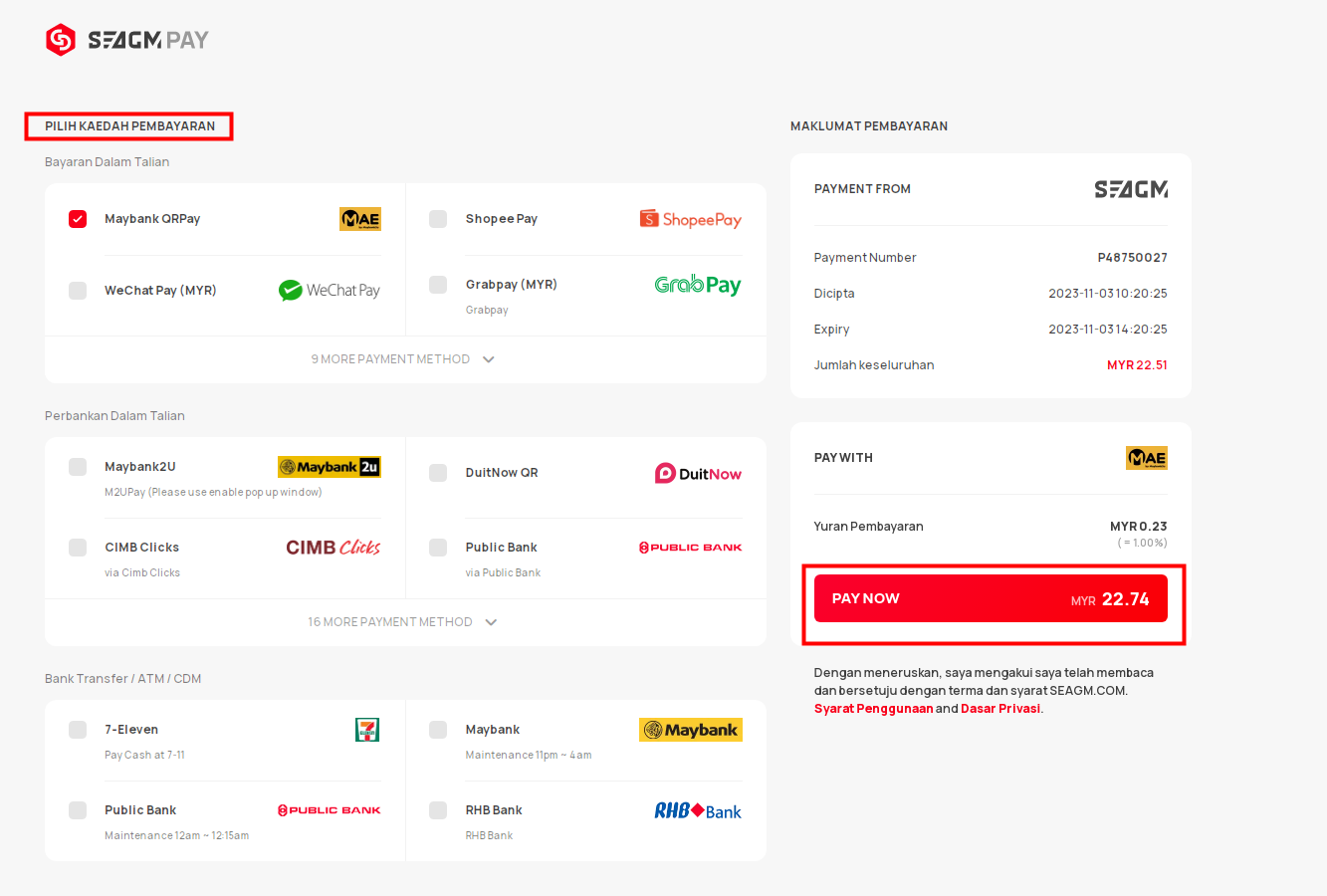Click the Maybank2u logo

click(x=330, y=467)
